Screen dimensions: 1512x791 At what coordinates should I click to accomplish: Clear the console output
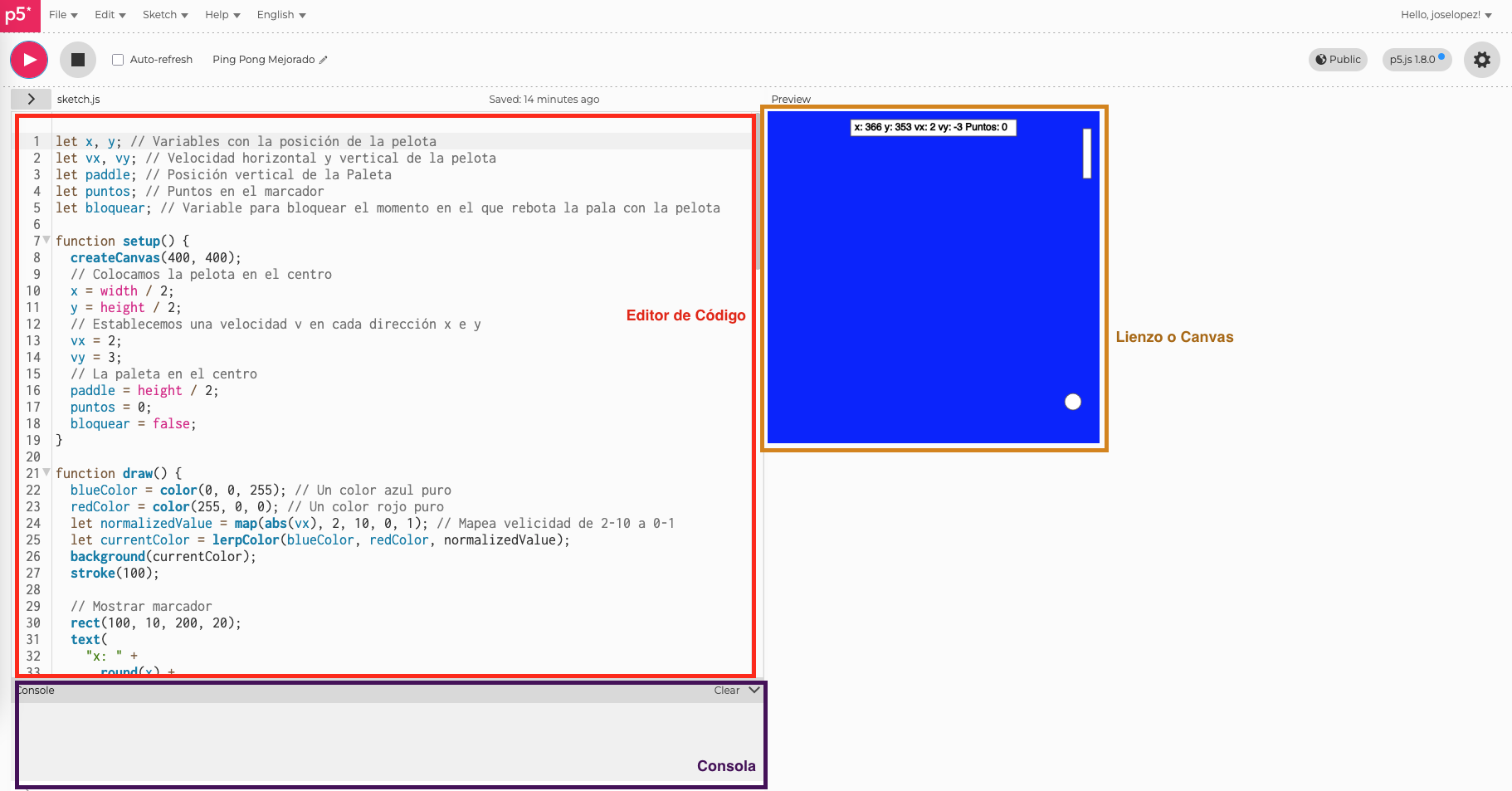(x=726, y=691)
